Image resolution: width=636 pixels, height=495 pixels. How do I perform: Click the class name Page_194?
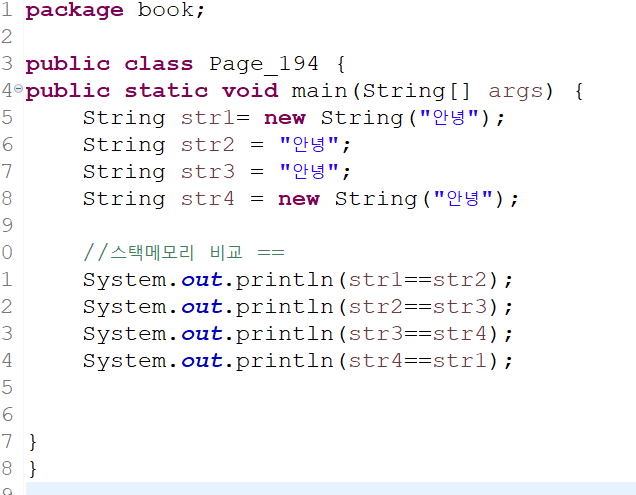point(264,64)
